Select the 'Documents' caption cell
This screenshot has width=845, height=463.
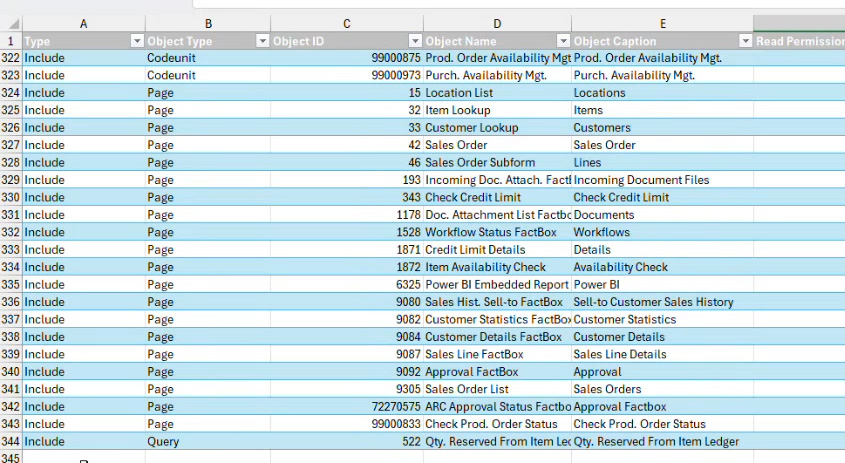(x=663, y=215)
